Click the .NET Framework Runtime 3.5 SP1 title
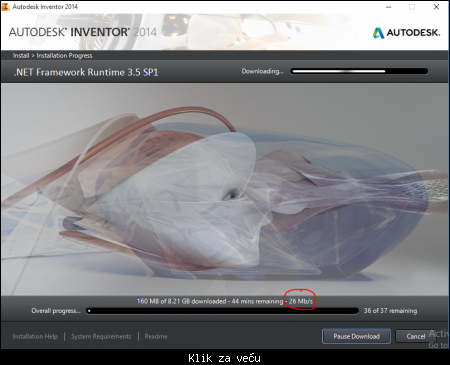The width and height of the screenshot is (450, 365). 86,72
